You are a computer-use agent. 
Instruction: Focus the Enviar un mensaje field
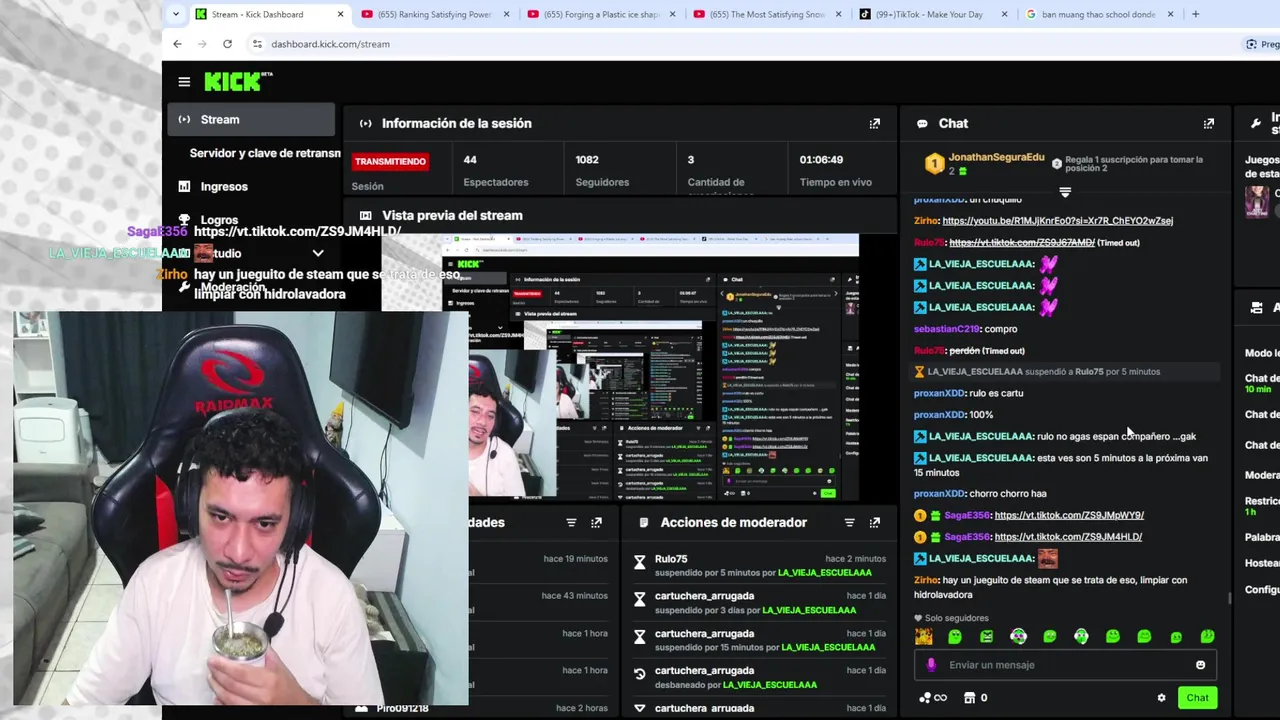pos(1065,665)
